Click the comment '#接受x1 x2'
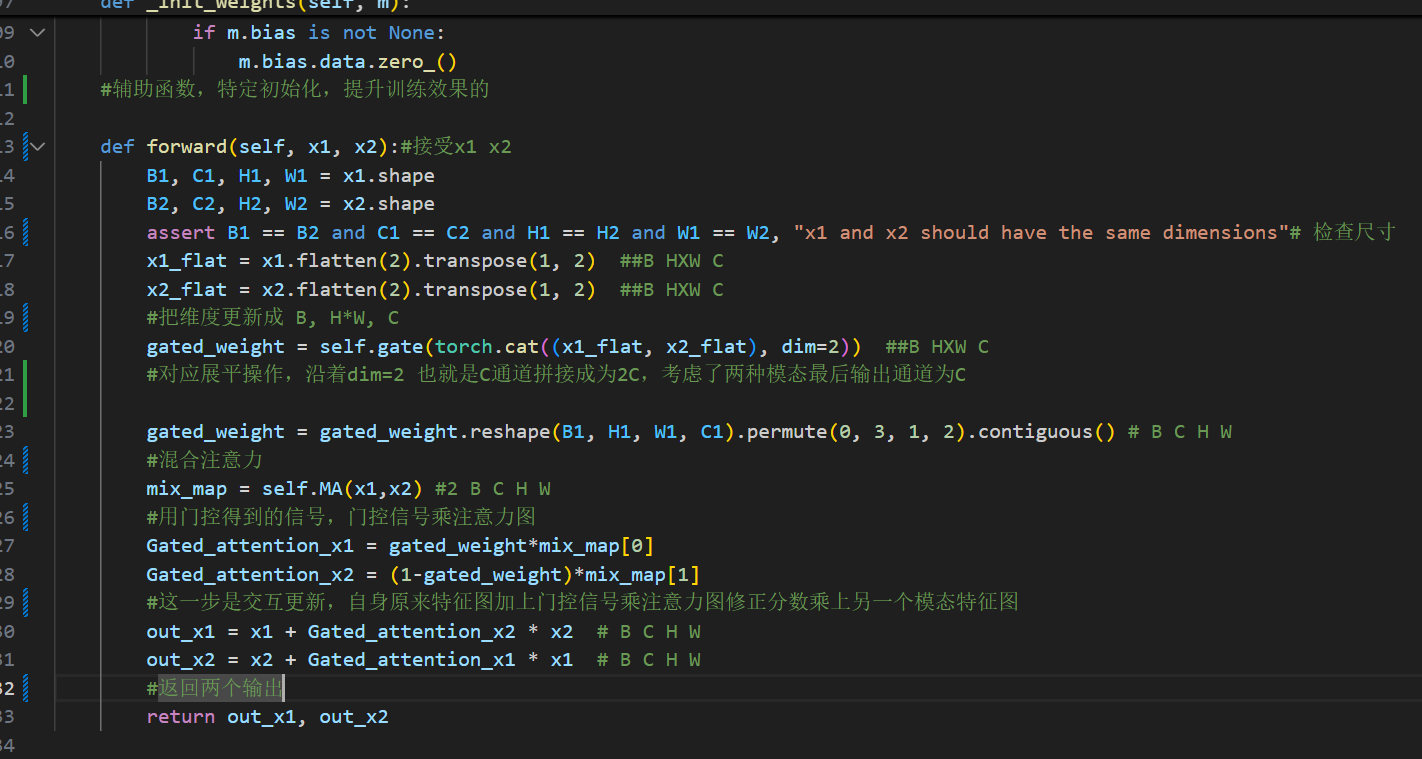 click(455, 147)
